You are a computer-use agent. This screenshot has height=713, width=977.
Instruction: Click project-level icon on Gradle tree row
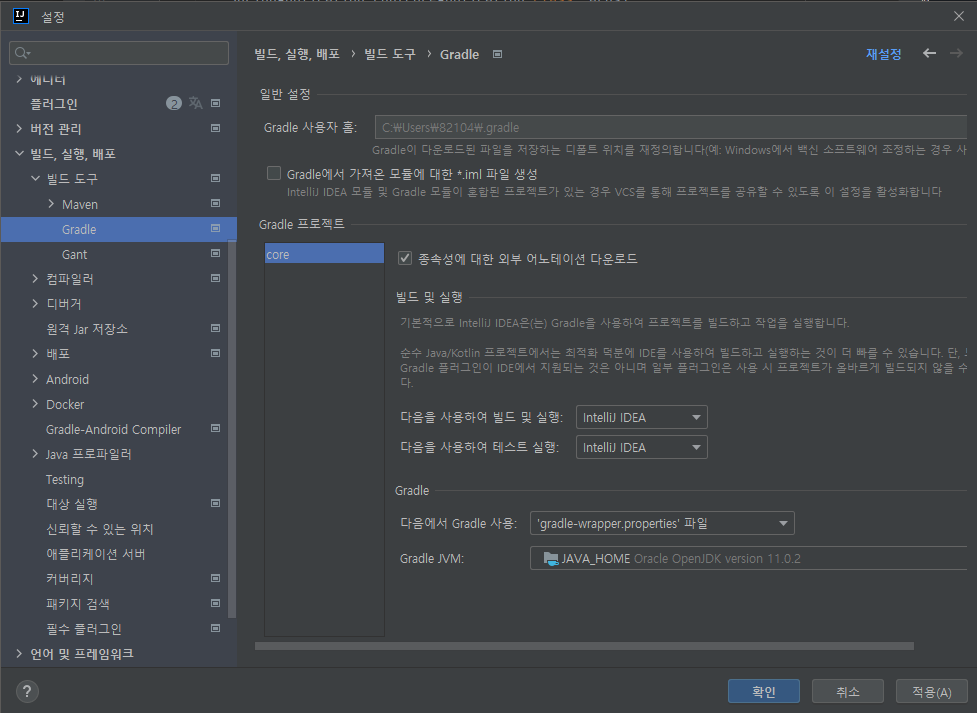[216, 229]
